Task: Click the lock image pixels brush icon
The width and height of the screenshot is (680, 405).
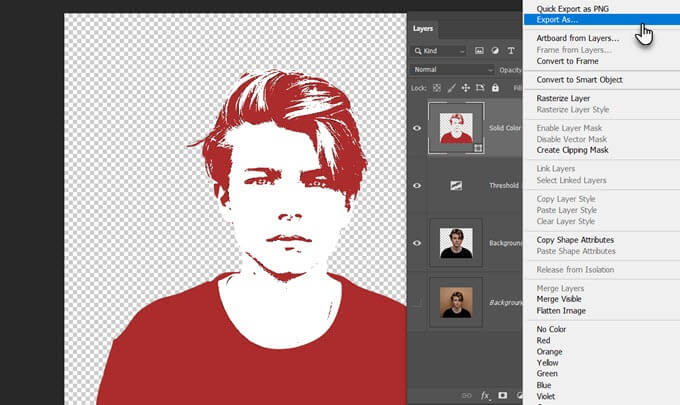Action: tap(452, 88)
